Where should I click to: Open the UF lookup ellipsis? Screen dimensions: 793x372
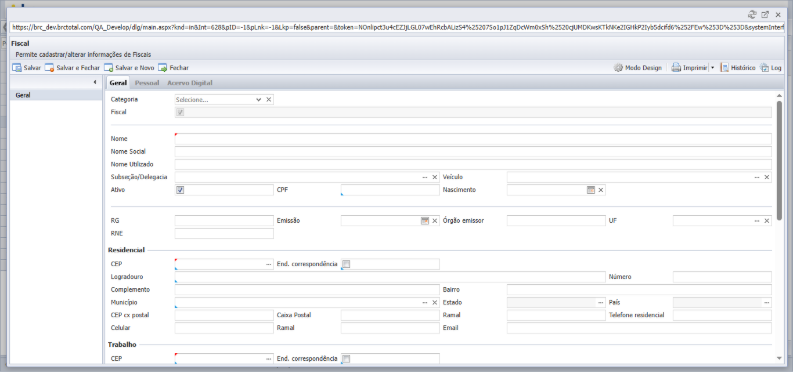coord(757,221)
